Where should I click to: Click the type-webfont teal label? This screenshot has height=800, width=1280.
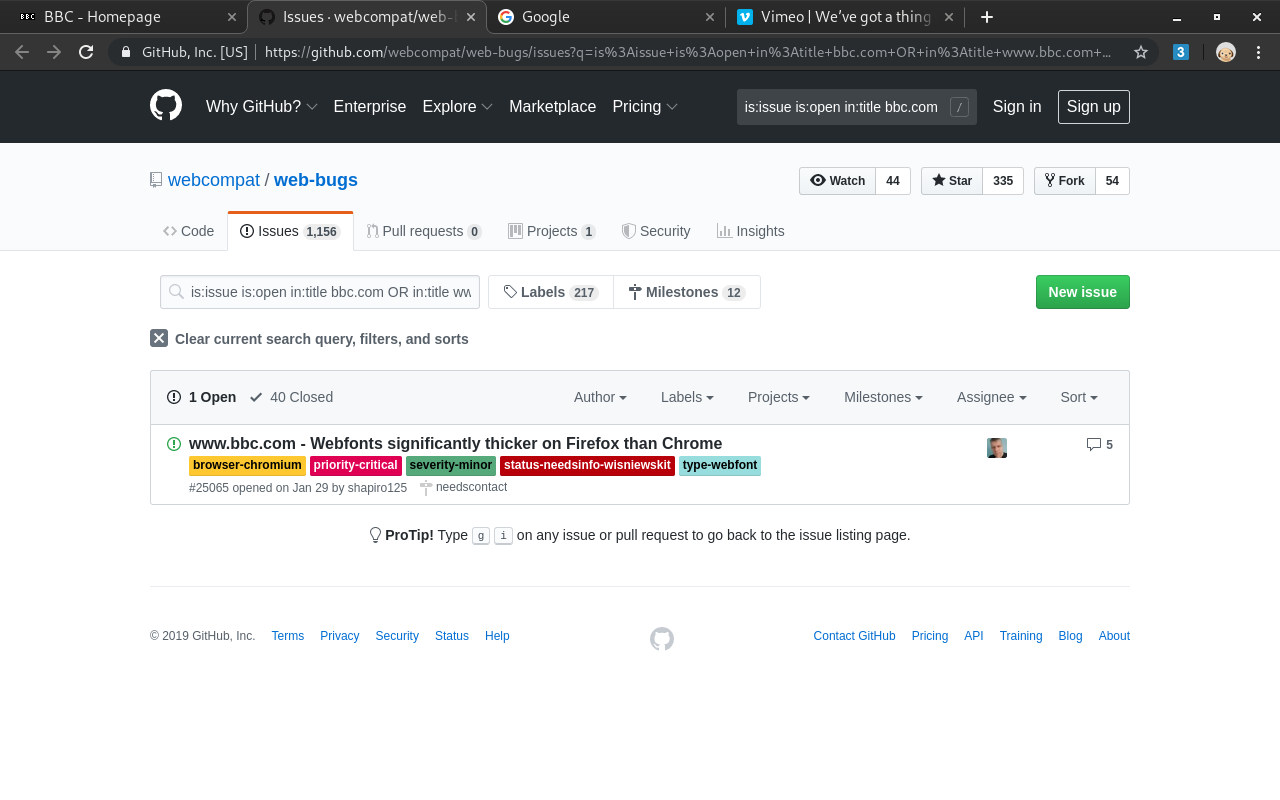720,465
